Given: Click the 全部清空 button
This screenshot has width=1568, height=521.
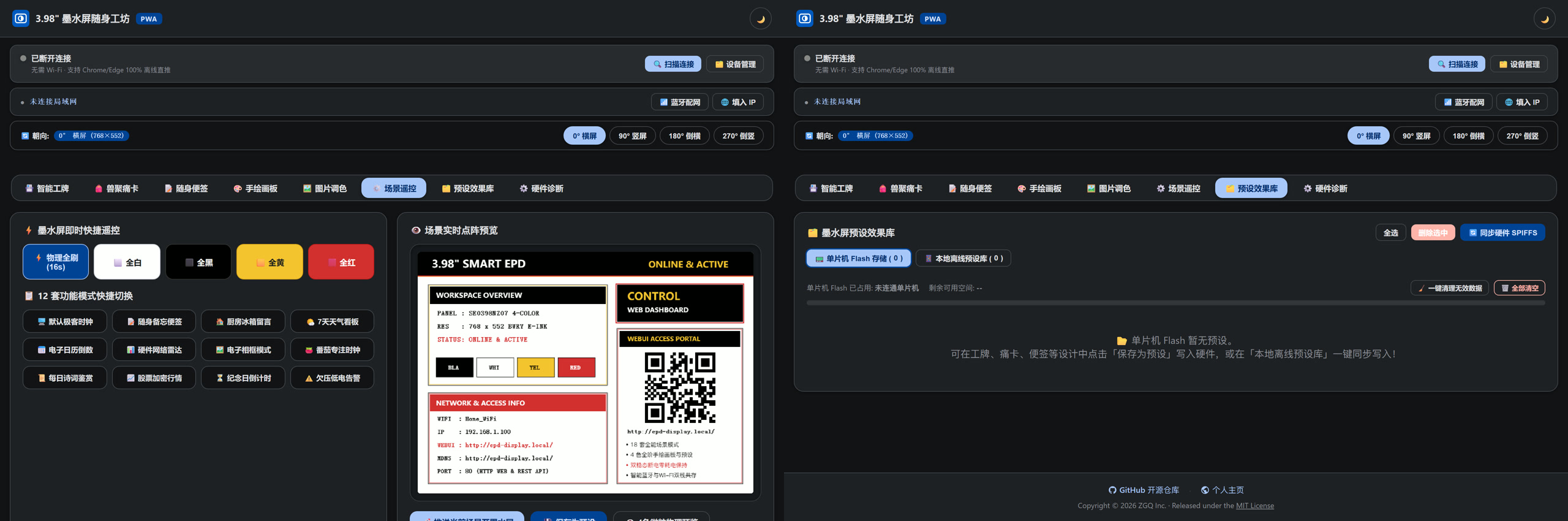Looking at the screenshot, I should (x=1519, y=288).
